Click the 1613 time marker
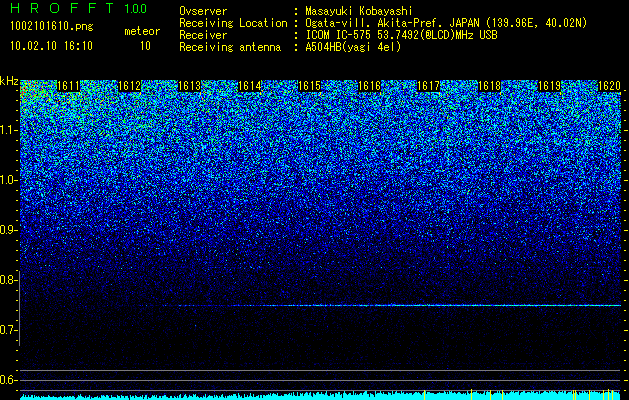Viewport: 629px width, 400px height. pyautogui.click(x=189, y=86)
